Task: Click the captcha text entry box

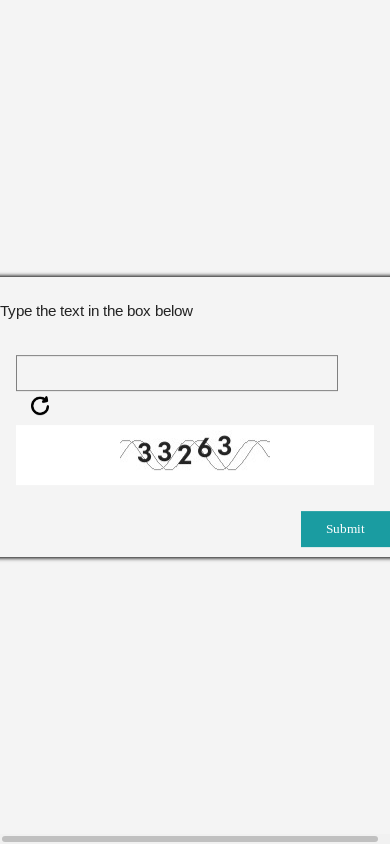Action: (x=177, y=373)
